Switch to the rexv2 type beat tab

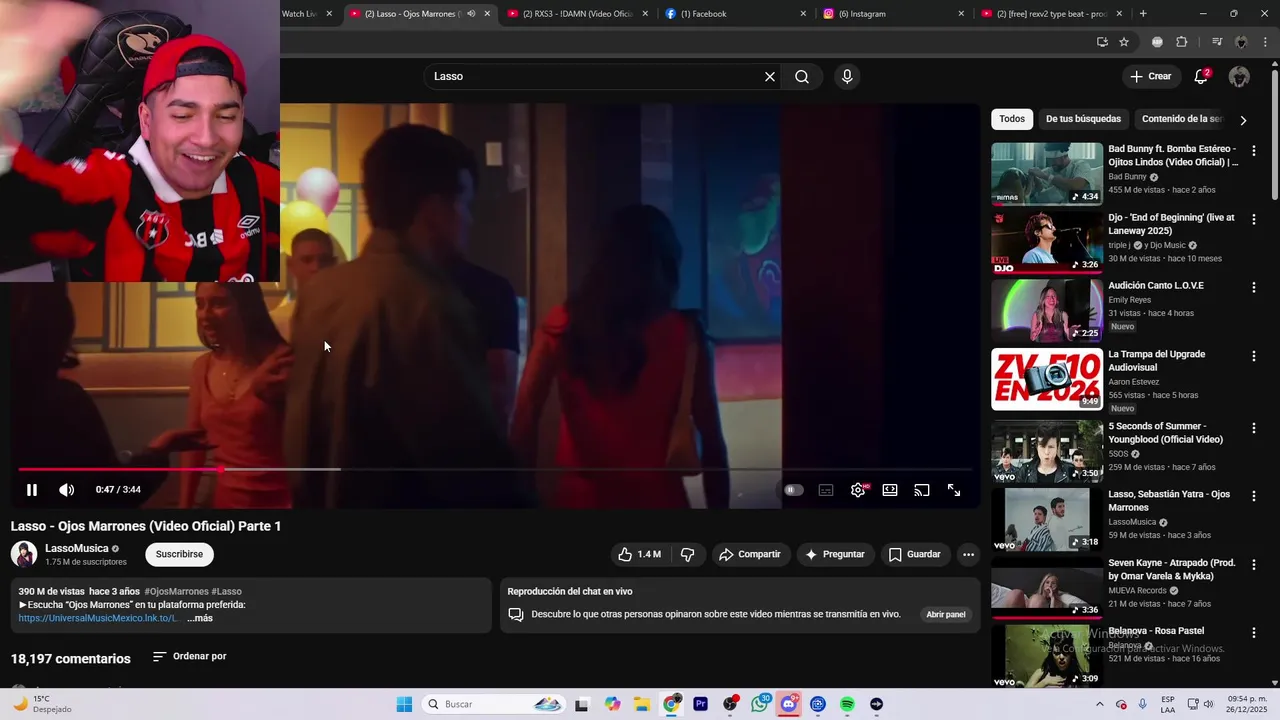(1052, 14)
